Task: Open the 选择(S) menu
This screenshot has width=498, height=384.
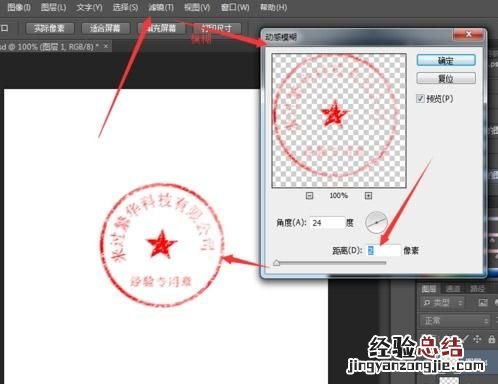Action: pos(125,7)
